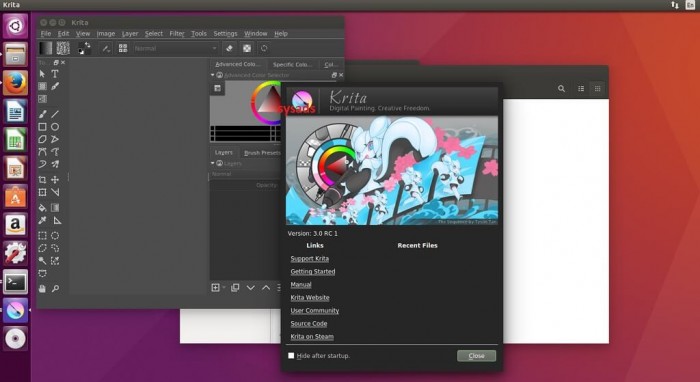Select the Polygonal Selection tool
Image resolution: width=700 pixels, height=382 pixels.
tap(42, 248)
